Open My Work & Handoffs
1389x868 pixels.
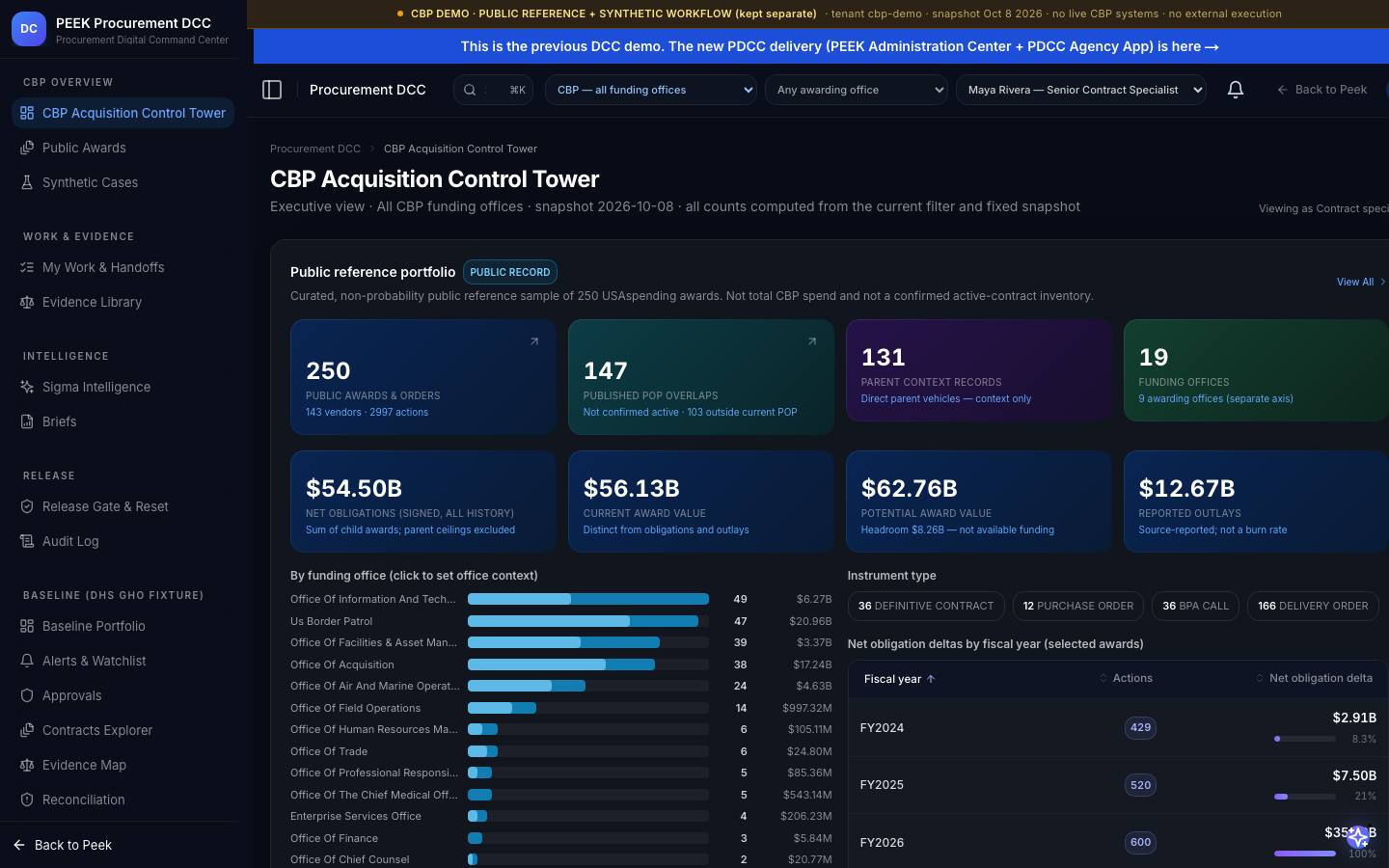tap(123, 267)
